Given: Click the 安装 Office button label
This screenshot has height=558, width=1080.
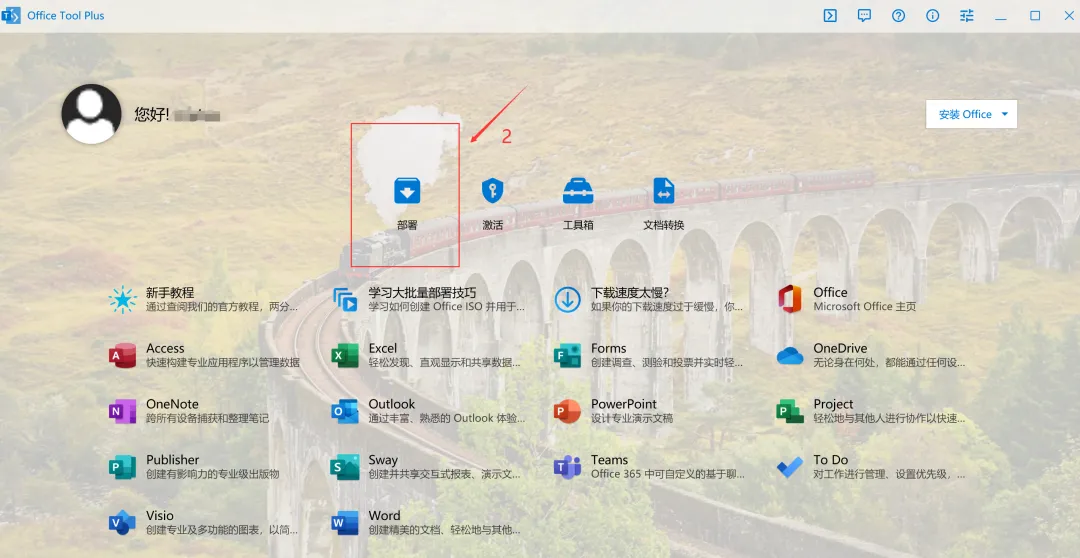Looking at the screenshot, I should (966, 114).
